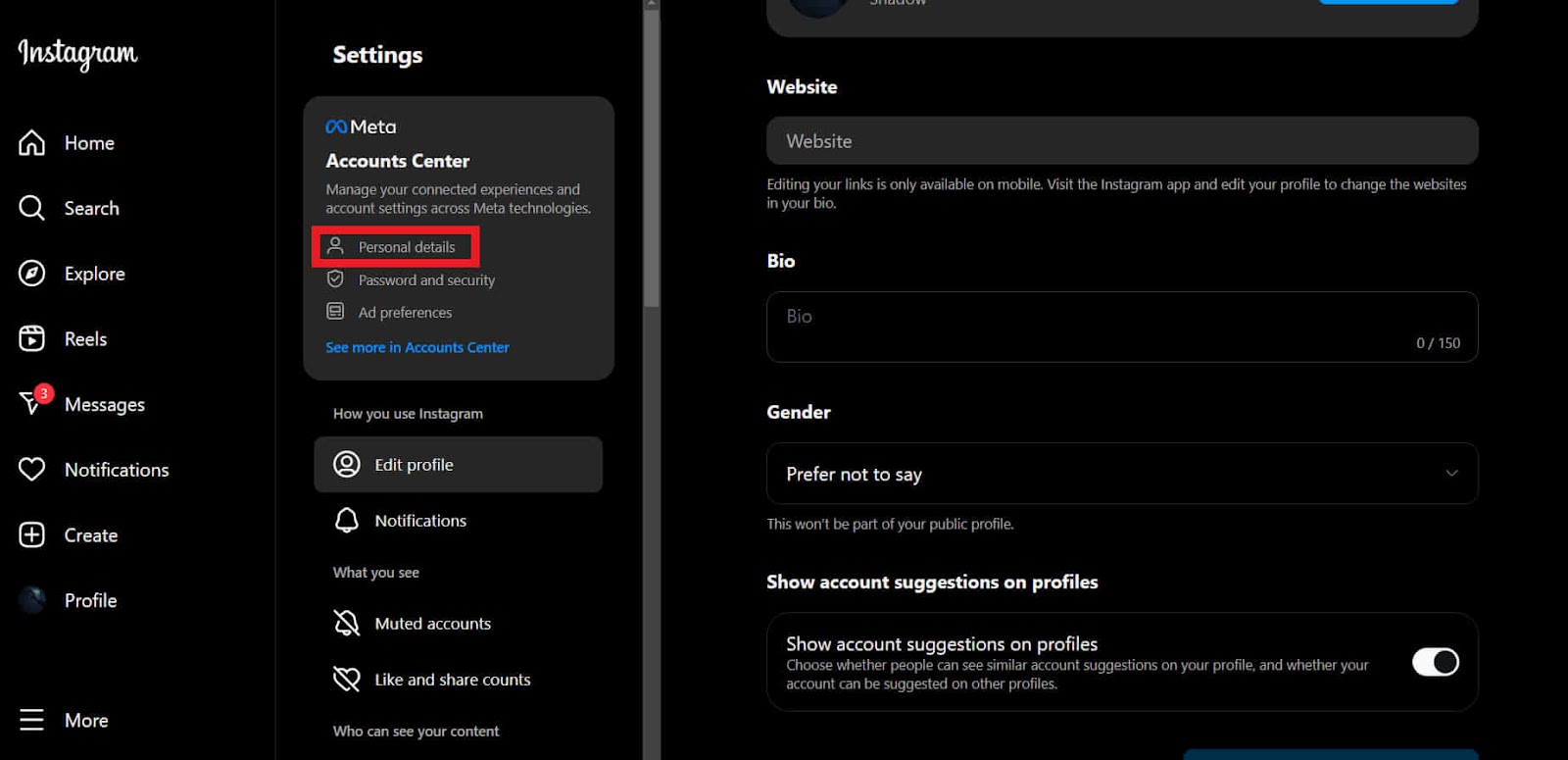Click the Password and security shield icon
1568x760 pixels.
click(335, 279)
